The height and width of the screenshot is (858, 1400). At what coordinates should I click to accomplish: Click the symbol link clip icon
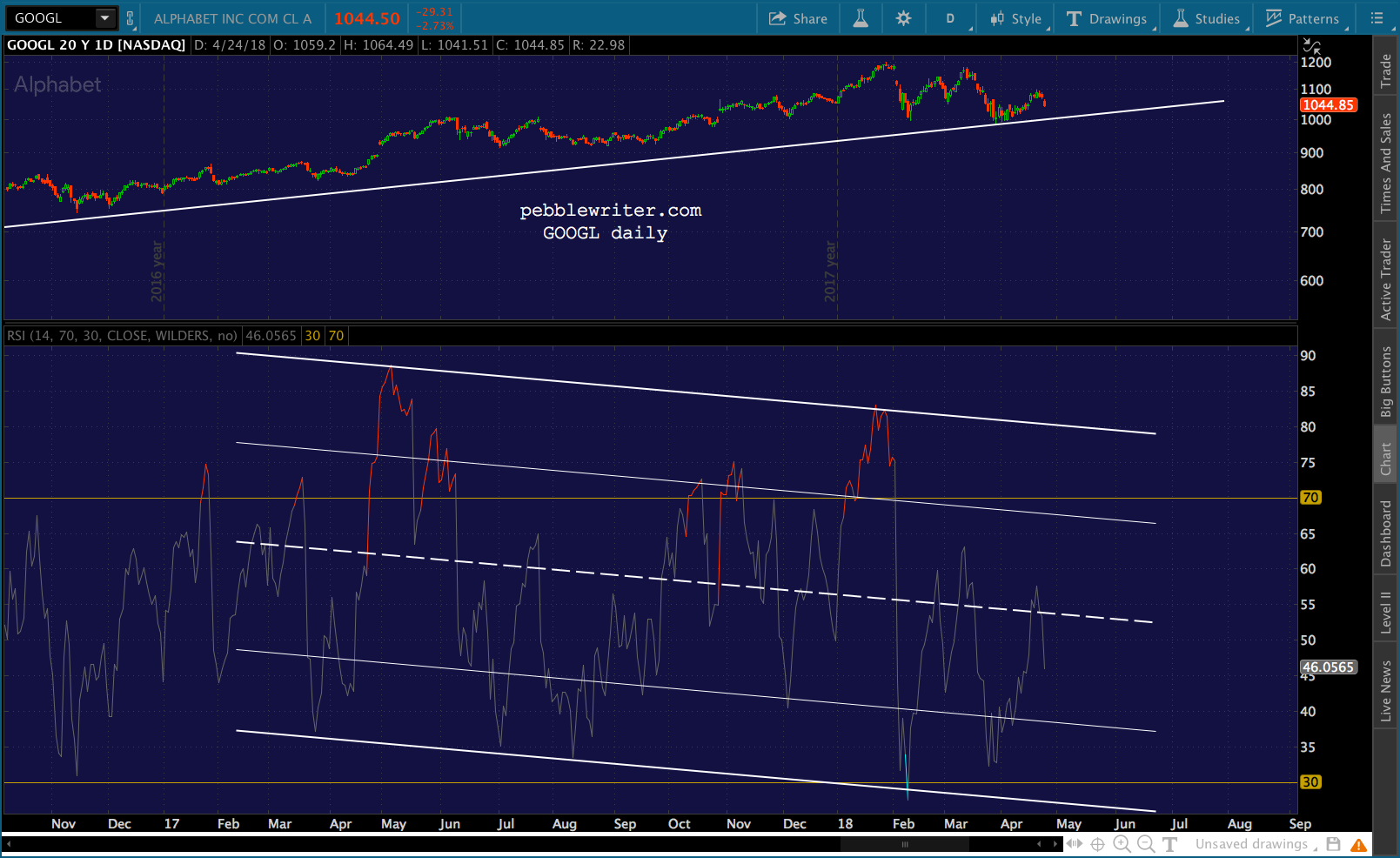tap(131, 18)
